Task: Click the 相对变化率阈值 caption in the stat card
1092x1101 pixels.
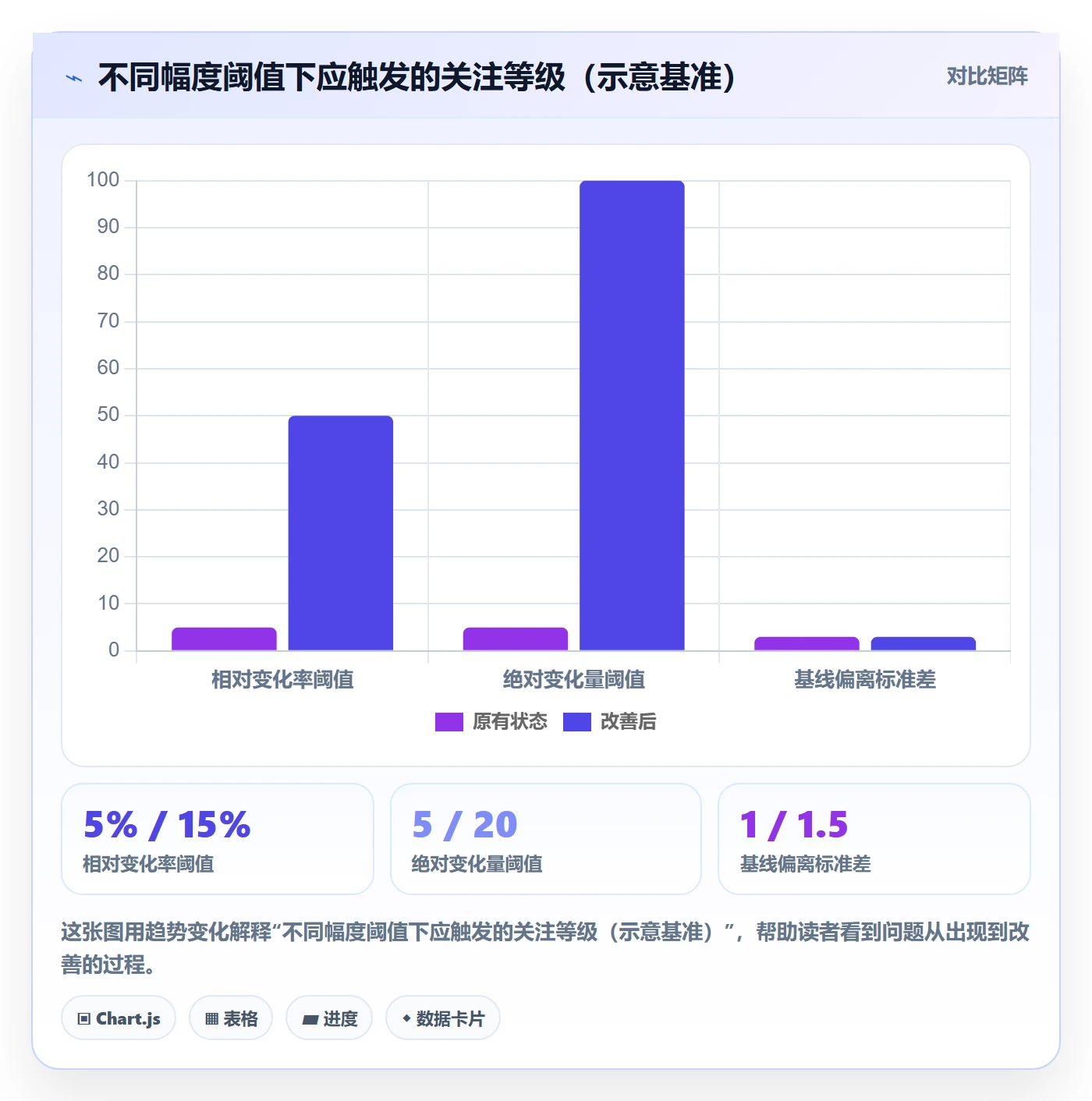Action: pos(148,864)
